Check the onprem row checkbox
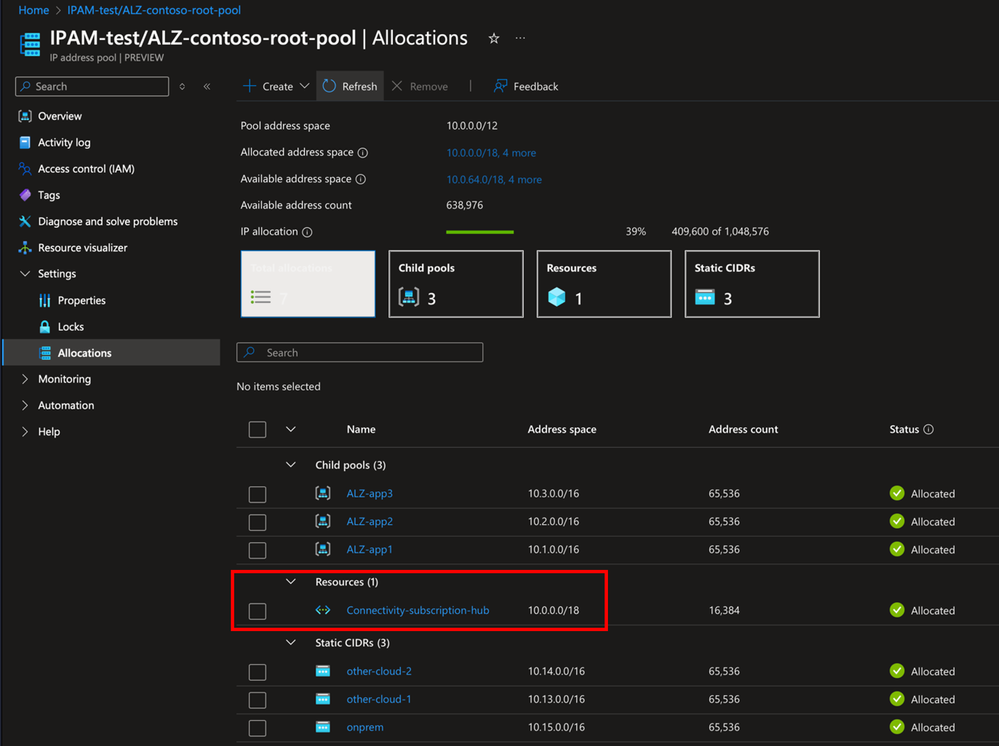The width and height of the screenshot is (999, 746). 257,728
